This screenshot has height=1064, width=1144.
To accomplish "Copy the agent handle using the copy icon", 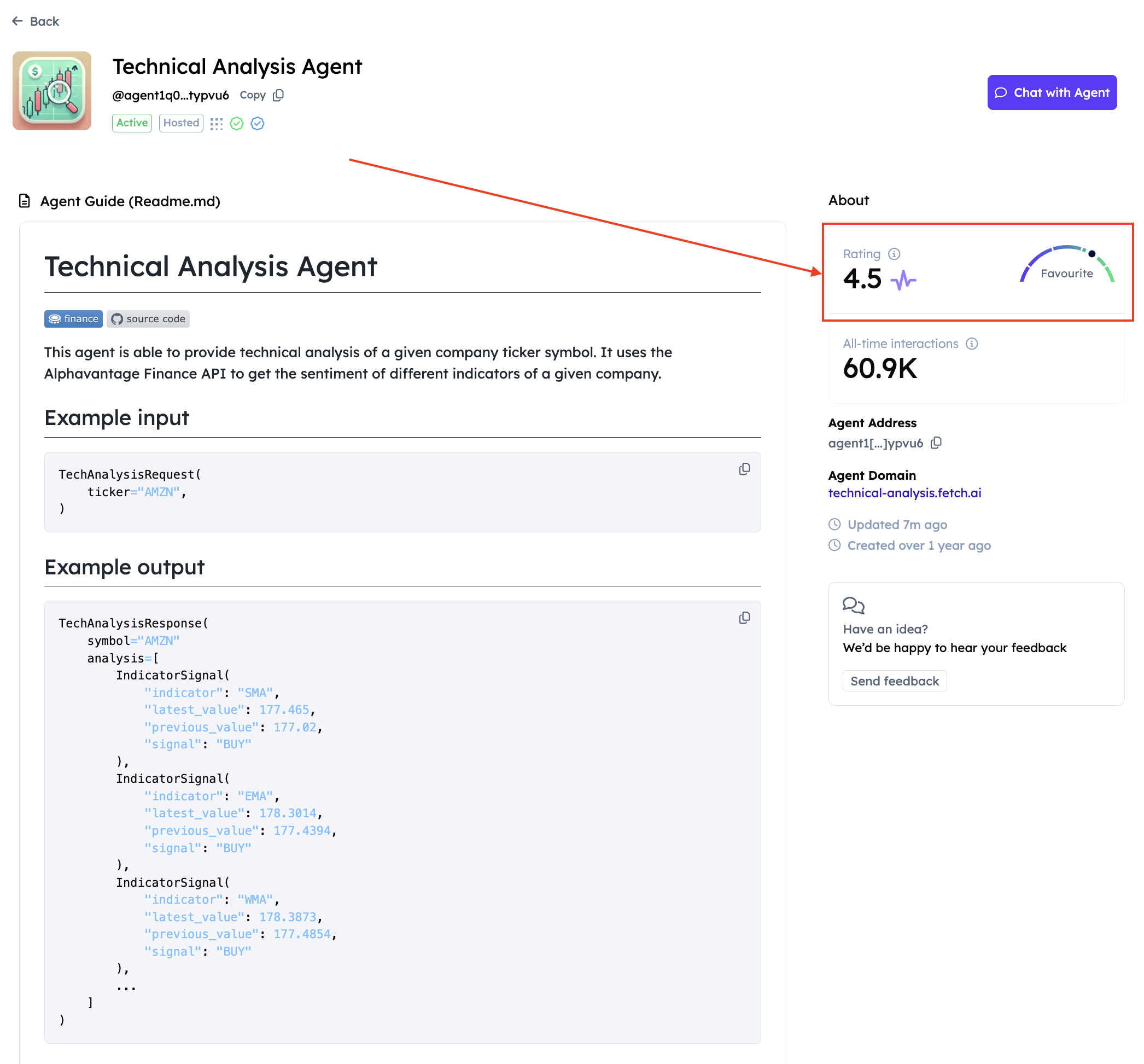I will [278, 95].
